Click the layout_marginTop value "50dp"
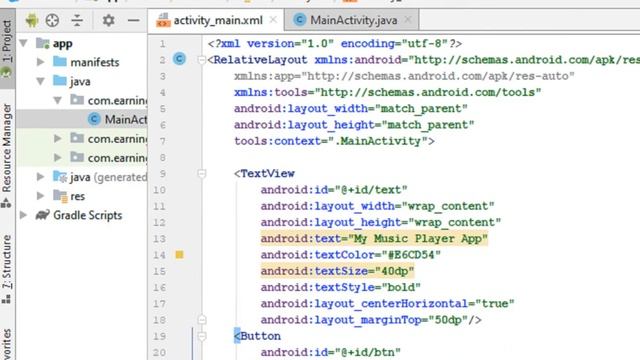This screenshot has height=360, width=640. tap(448, 320)
